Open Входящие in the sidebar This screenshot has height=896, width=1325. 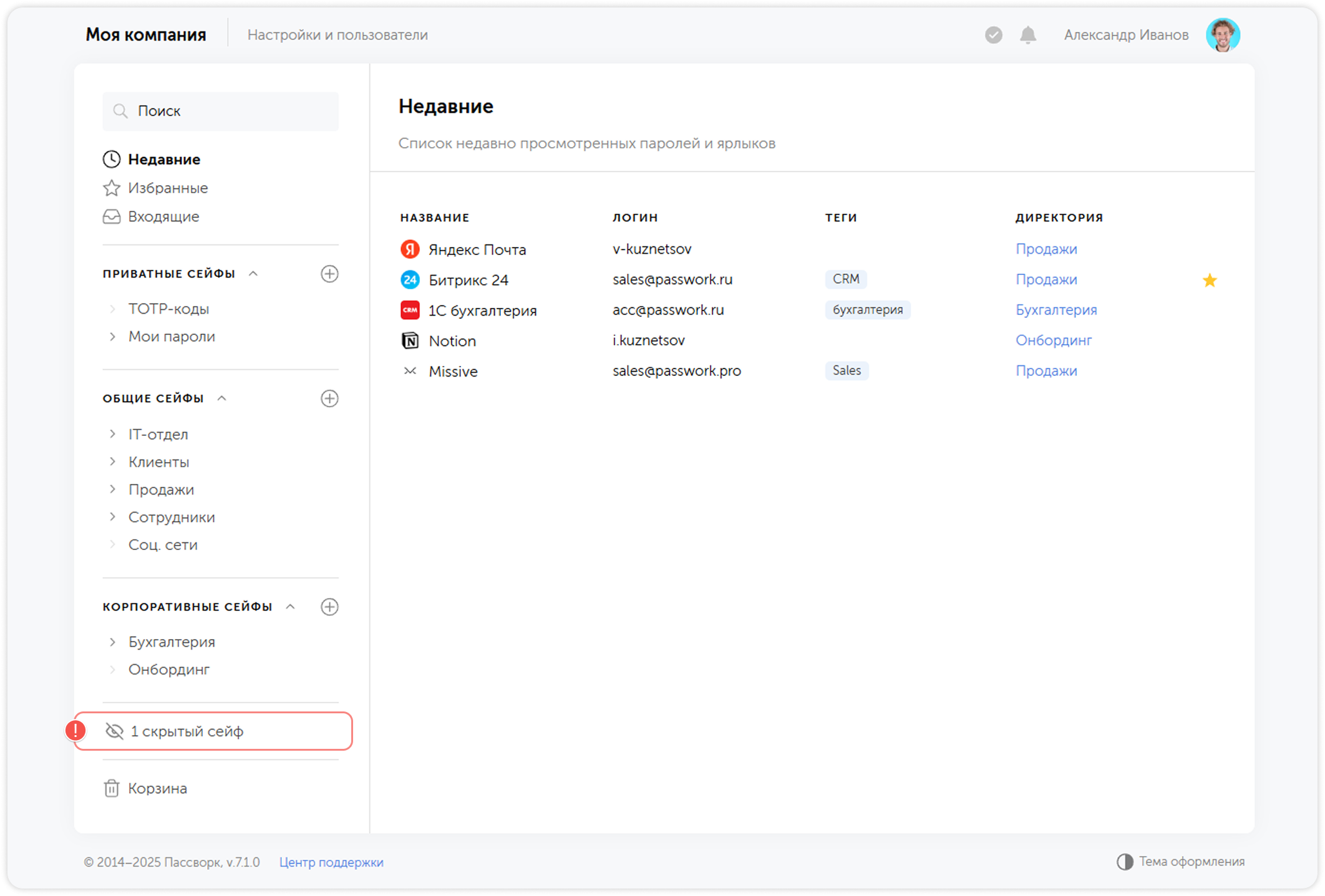tap(163, 216)
